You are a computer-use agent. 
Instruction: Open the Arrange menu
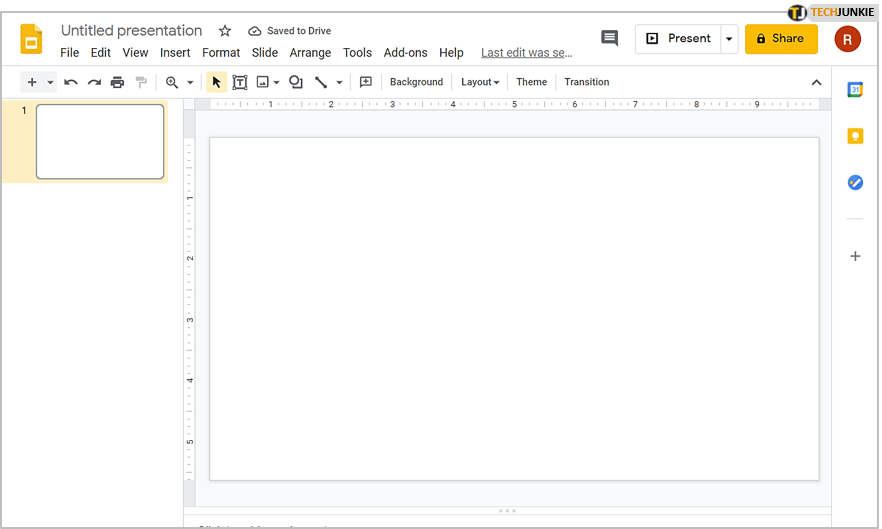(x=310, y=53)
